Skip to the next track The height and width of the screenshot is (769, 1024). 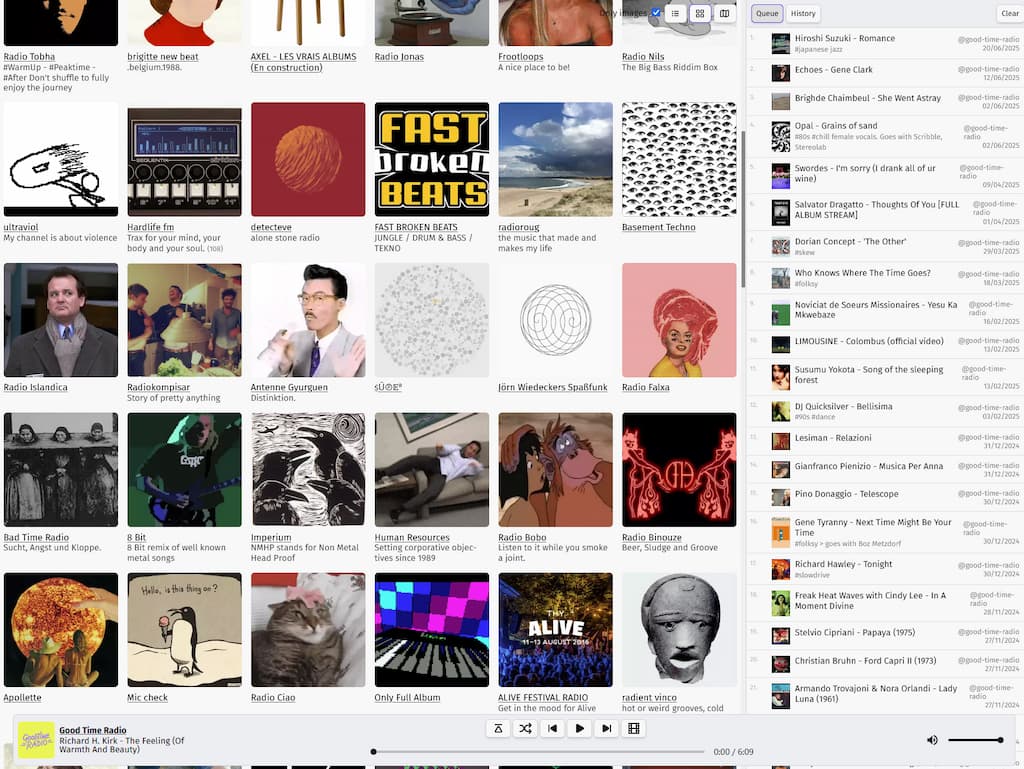[606, 729]
